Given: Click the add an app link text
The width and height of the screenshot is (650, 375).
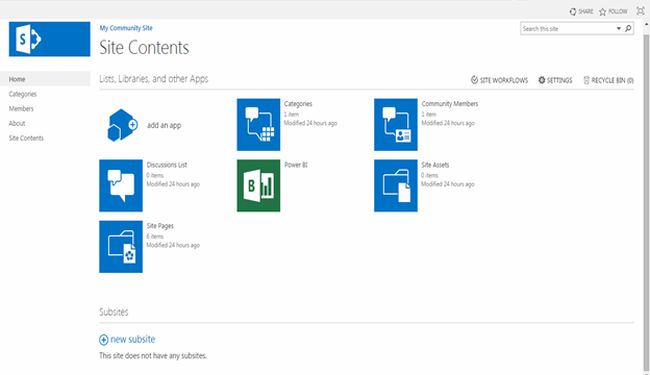Looking at the screenshot, I should [164, 125].
